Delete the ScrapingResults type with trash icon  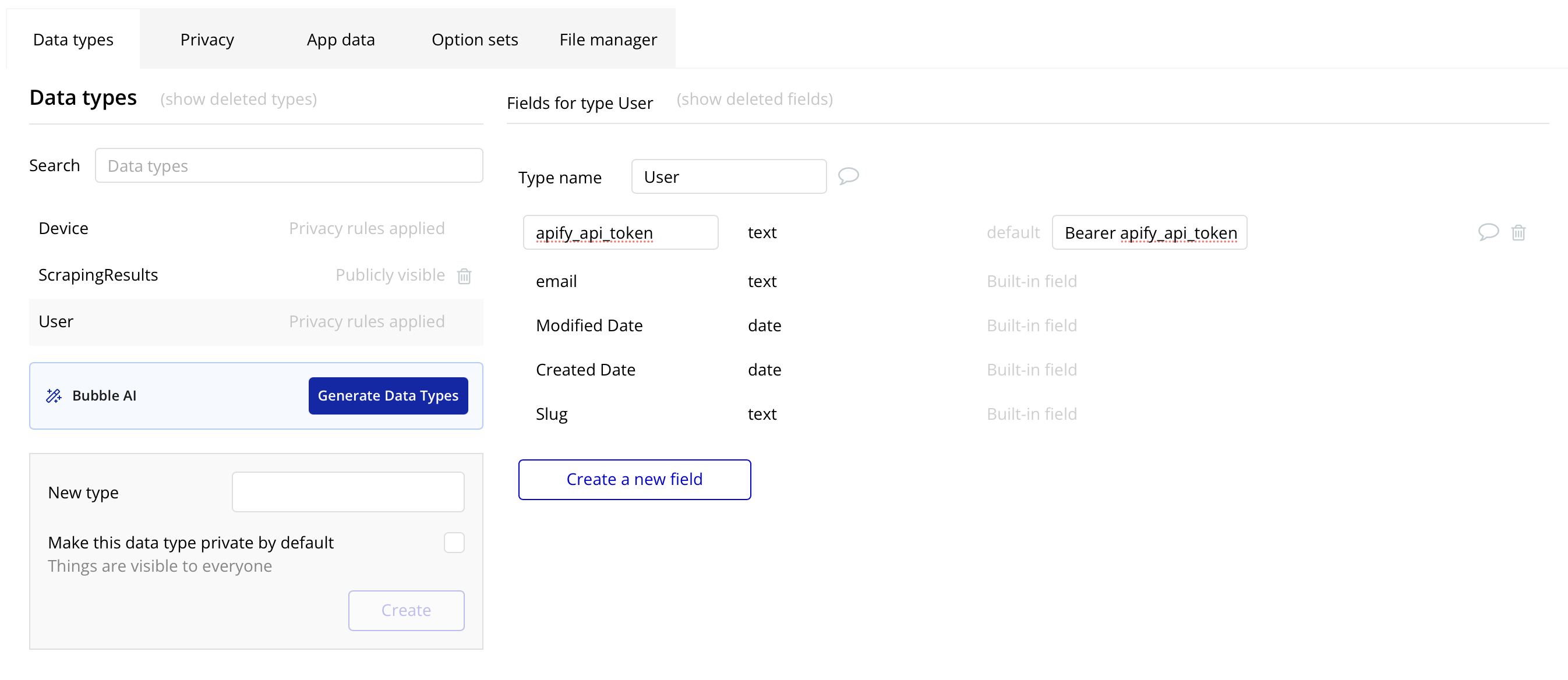click(464, 275)
